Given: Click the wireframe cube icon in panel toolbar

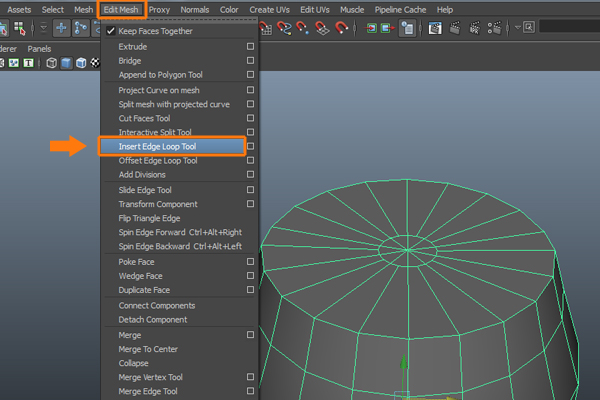Looking at the screenshot, I should (51, 63).
